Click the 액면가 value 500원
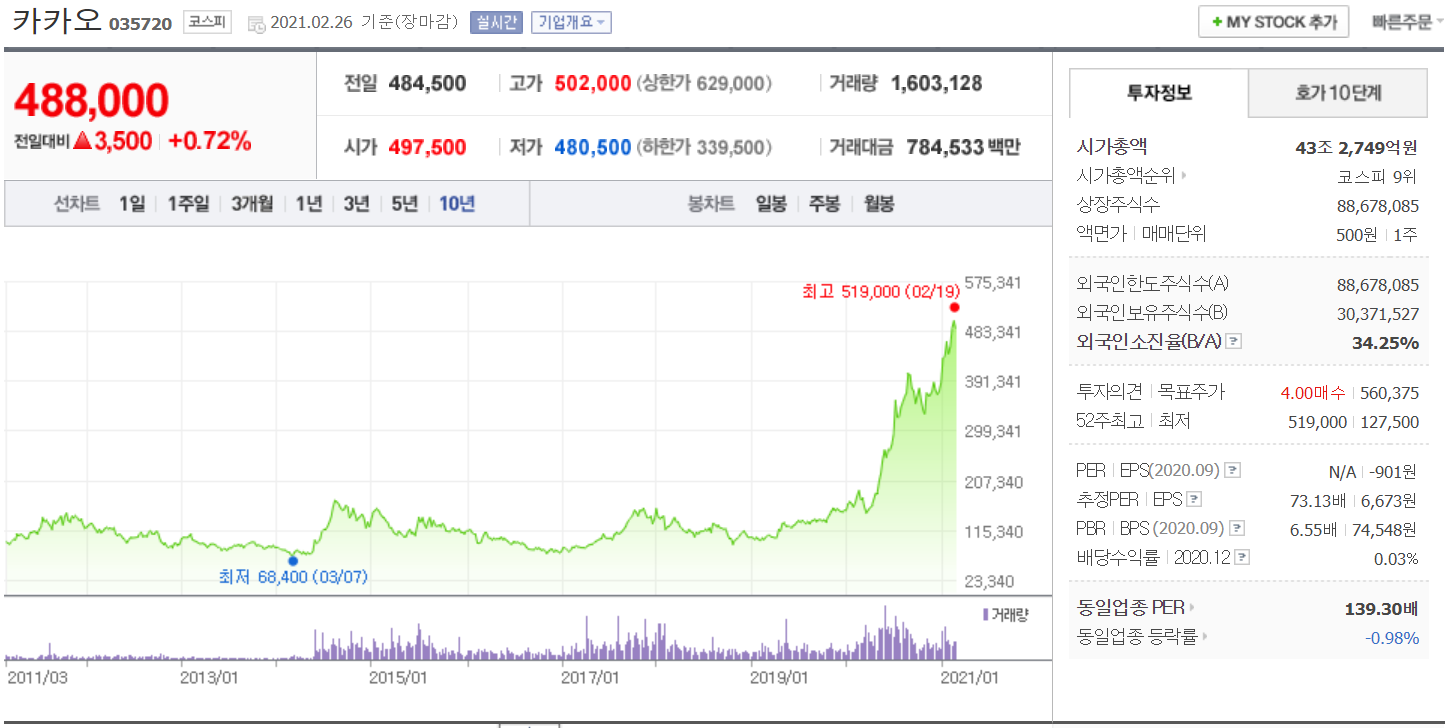Image resolution: width=1449 pixels, height=728 pixels. [1357, 235]
